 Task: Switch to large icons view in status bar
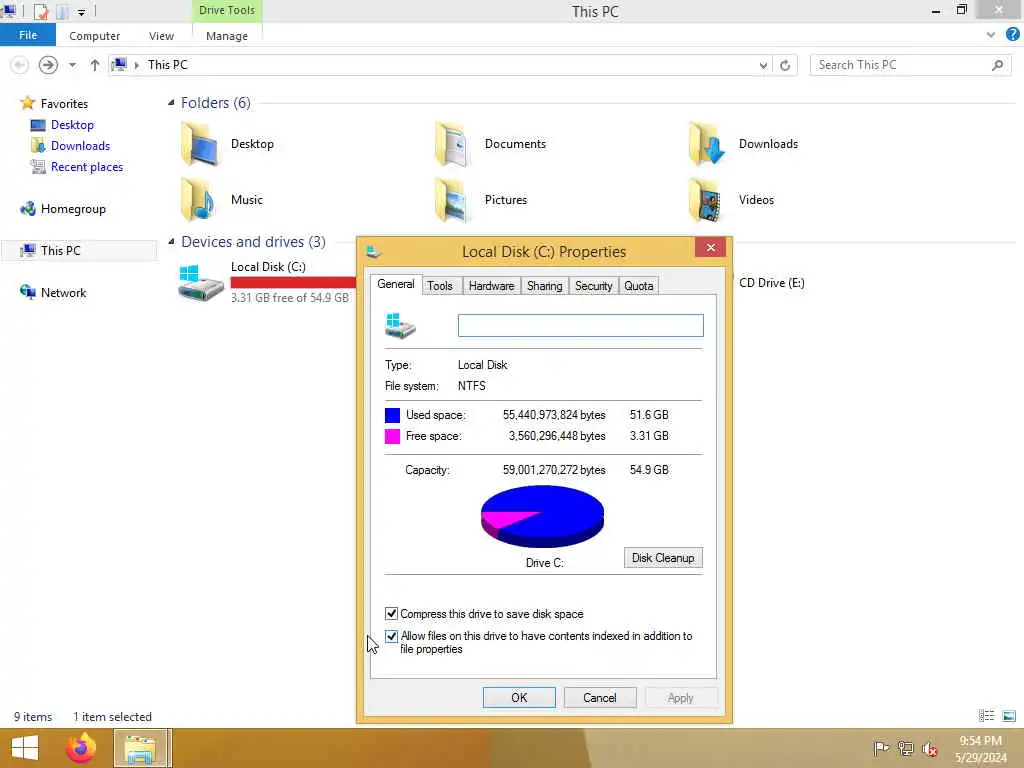click(1009, 716)
